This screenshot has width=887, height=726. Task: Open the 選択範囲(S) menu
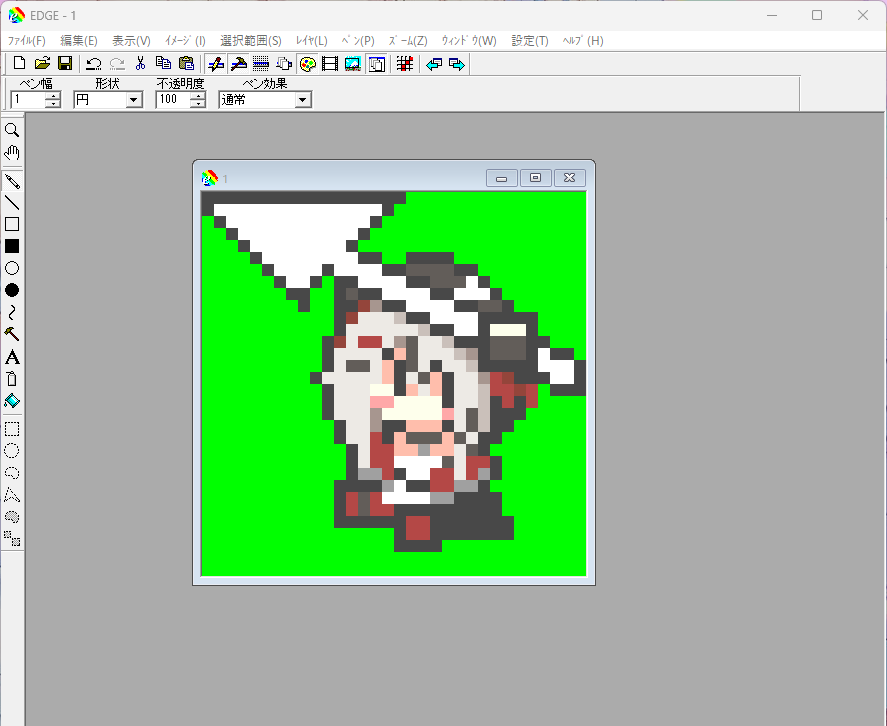[x=251, y=41]
